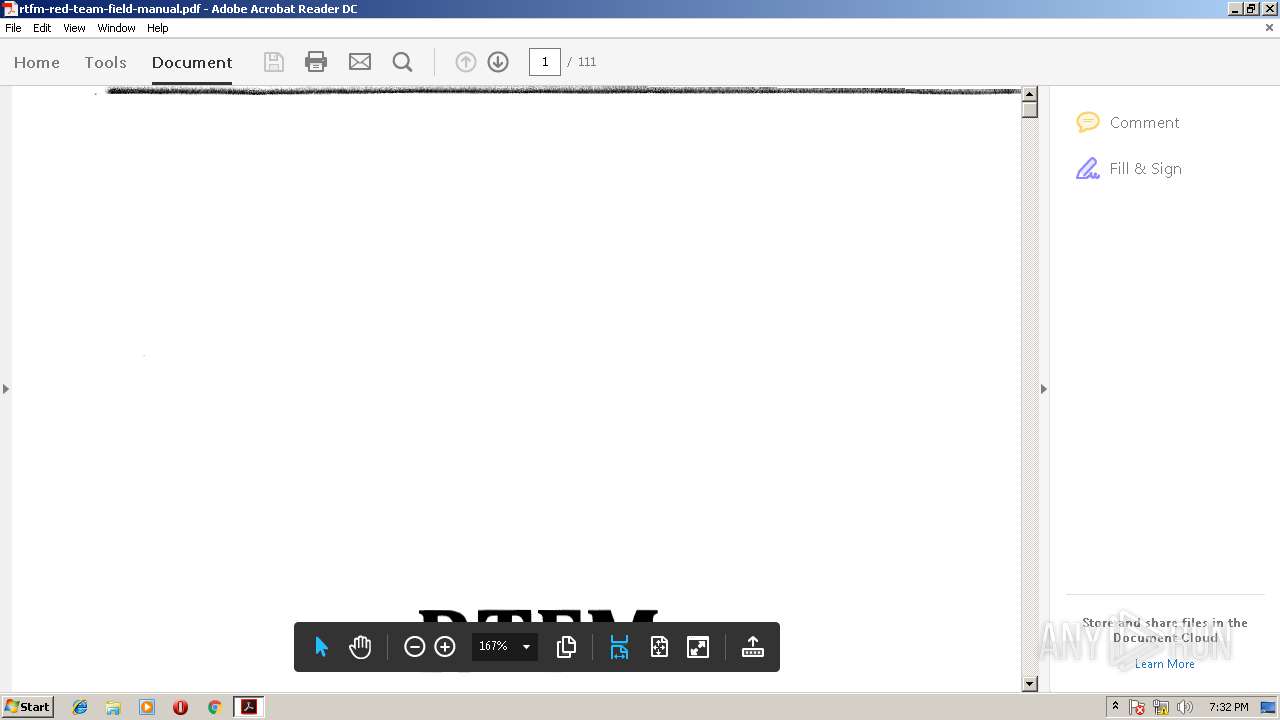
Task: Collapse the right tools pane
Action: (1043, 388)
